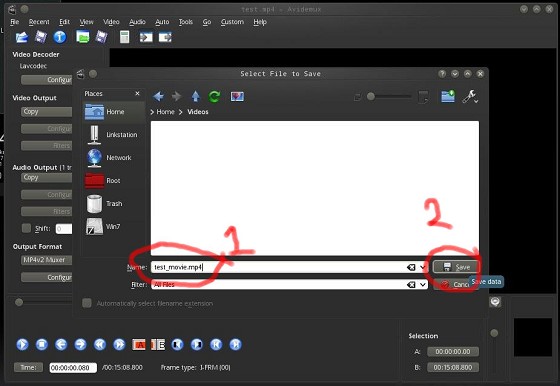
Task: Open Linkstation in Places panel
Action: click(114, 135)
